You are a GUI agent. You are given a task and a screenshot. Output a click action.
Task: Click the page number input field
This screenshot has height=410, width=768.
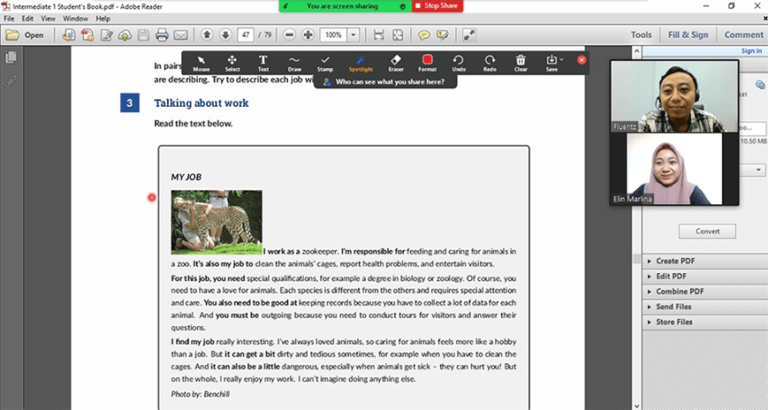pyautogui.click(x=246, y=35)
